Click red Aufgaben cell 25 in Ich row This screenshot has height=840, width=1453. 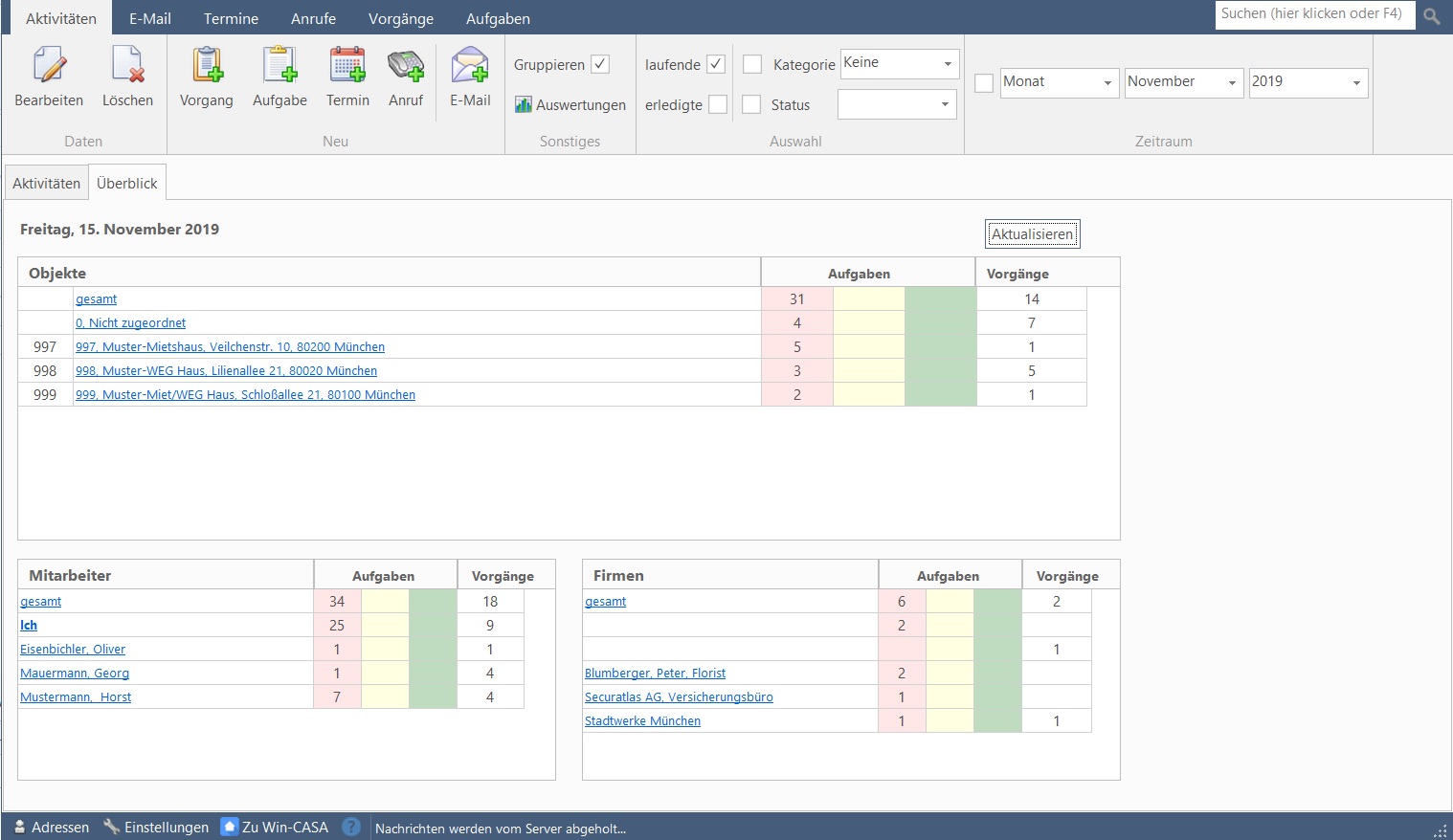pyautogui.click(x=337, y=626)
